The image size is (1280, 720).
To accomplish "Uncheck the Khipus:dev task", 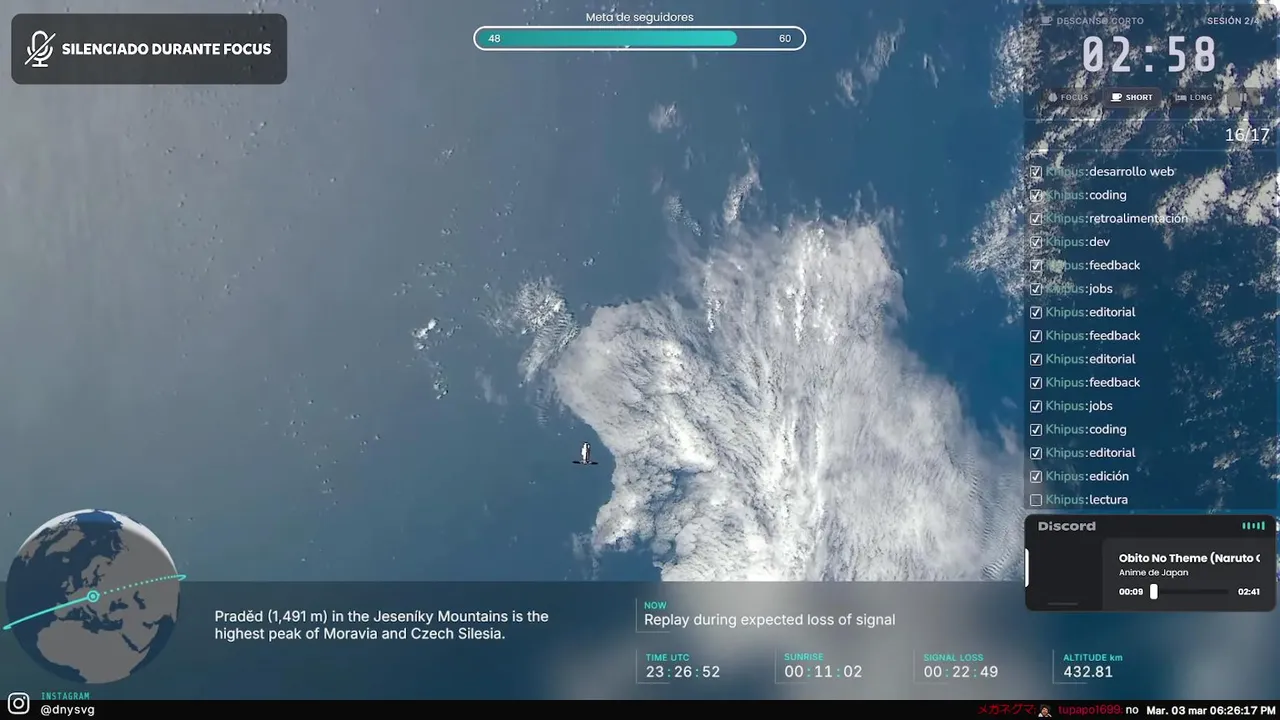I will 1036,242.
